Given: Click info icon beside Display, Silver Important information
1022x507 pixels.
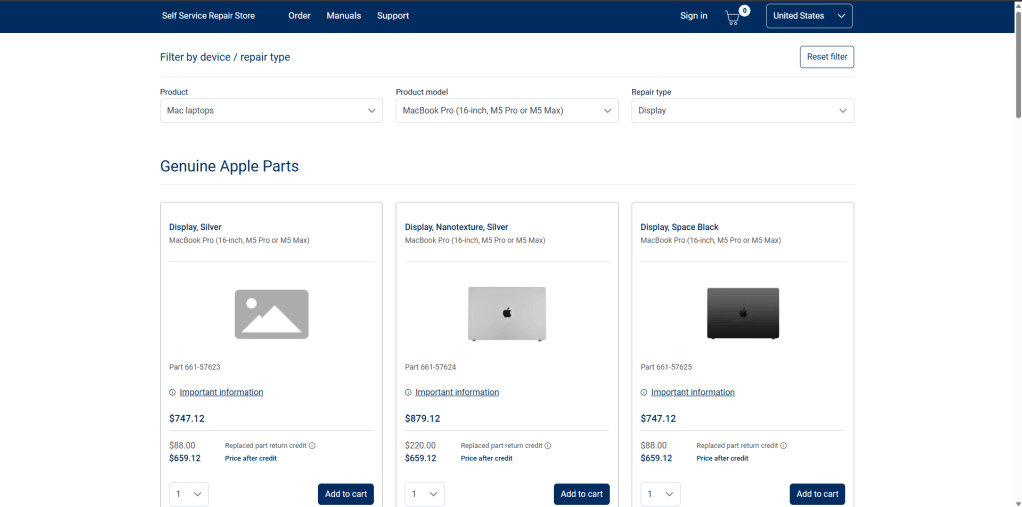Looking at the screenshot, I should (x=172, y=393).
